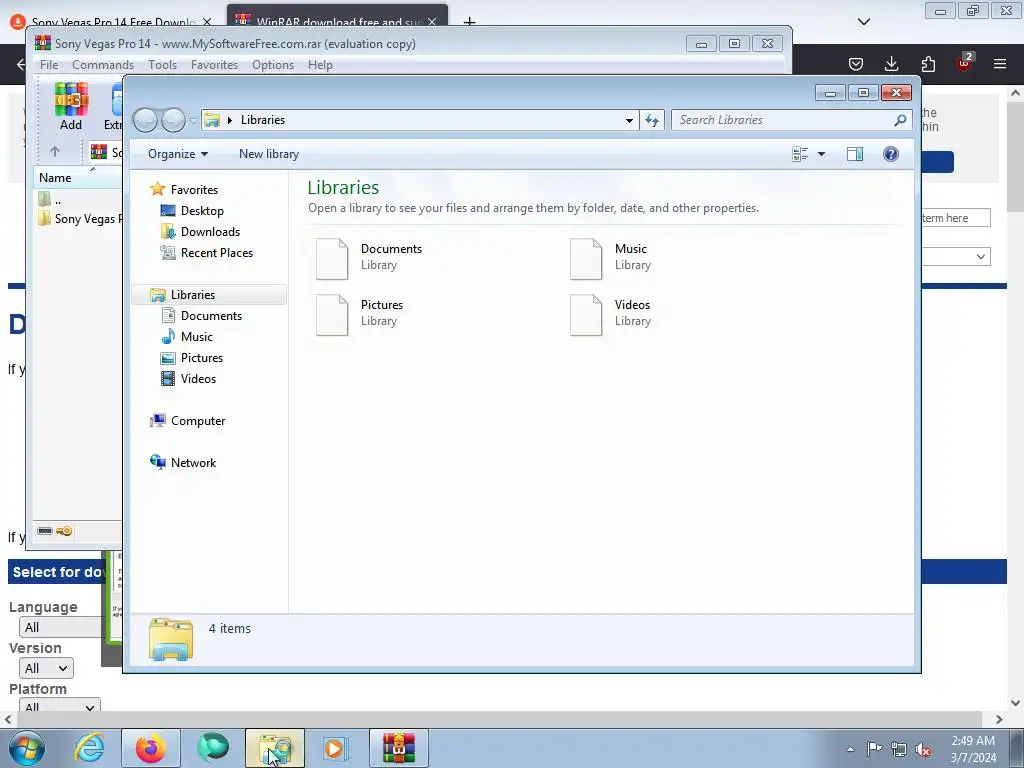Open the Music library icon in main pane
The width and height of the screenshot is (1024, 768).
click(586, 259)
